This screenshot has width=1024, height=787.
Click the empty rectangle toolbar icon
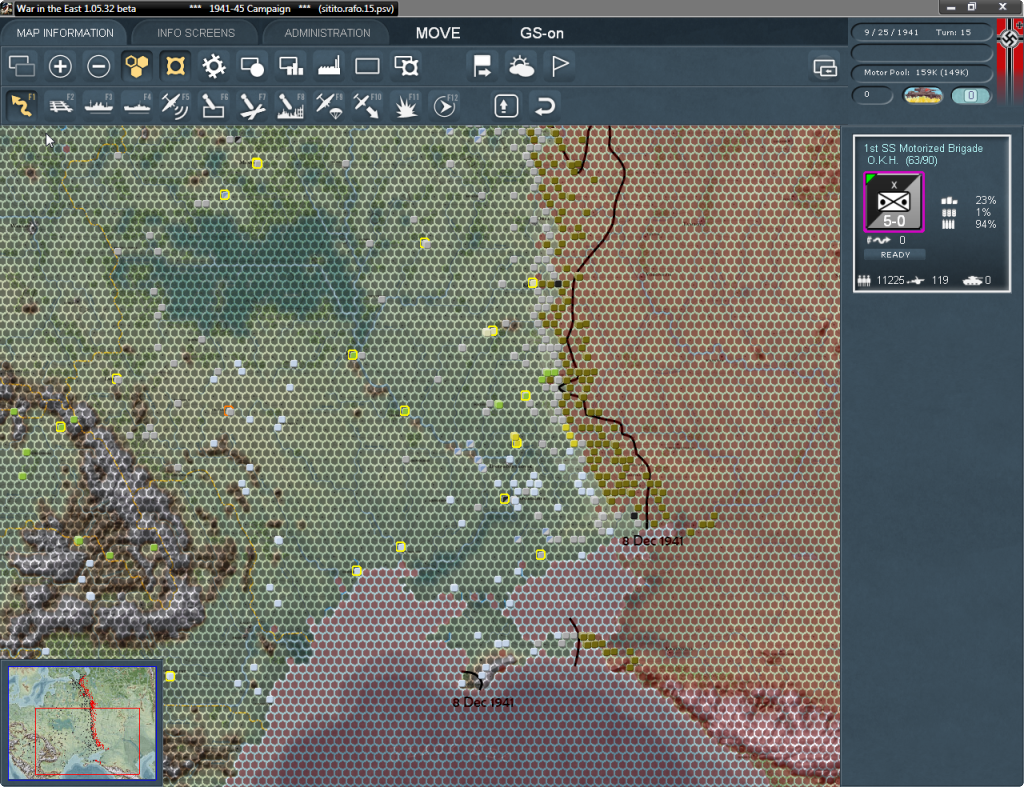coord(367,66)
